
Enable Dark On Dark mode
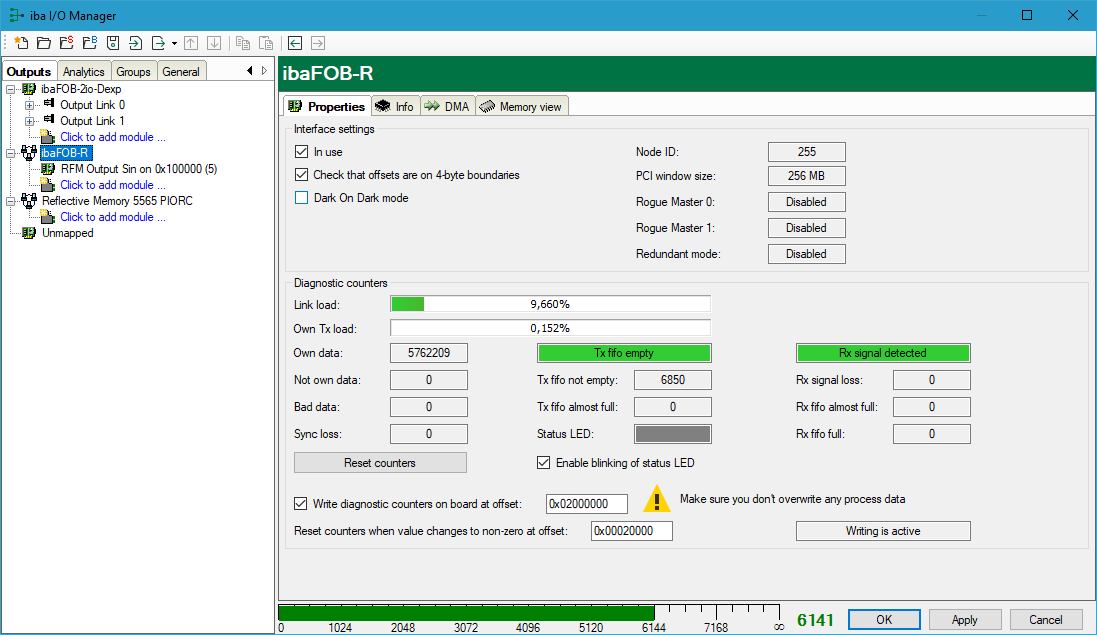[301, 198]
